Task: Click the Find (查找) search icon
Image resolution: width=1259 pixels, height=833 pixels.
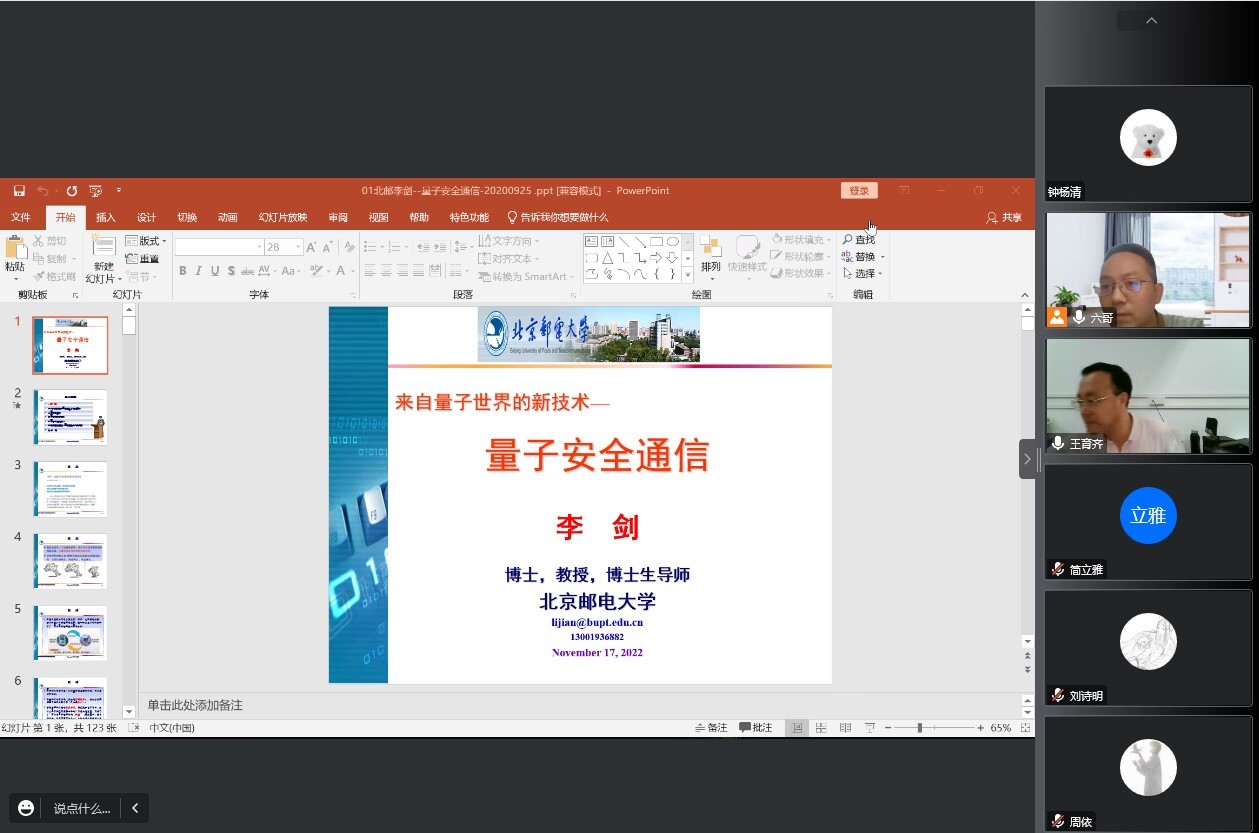Action: coord(858,240)
